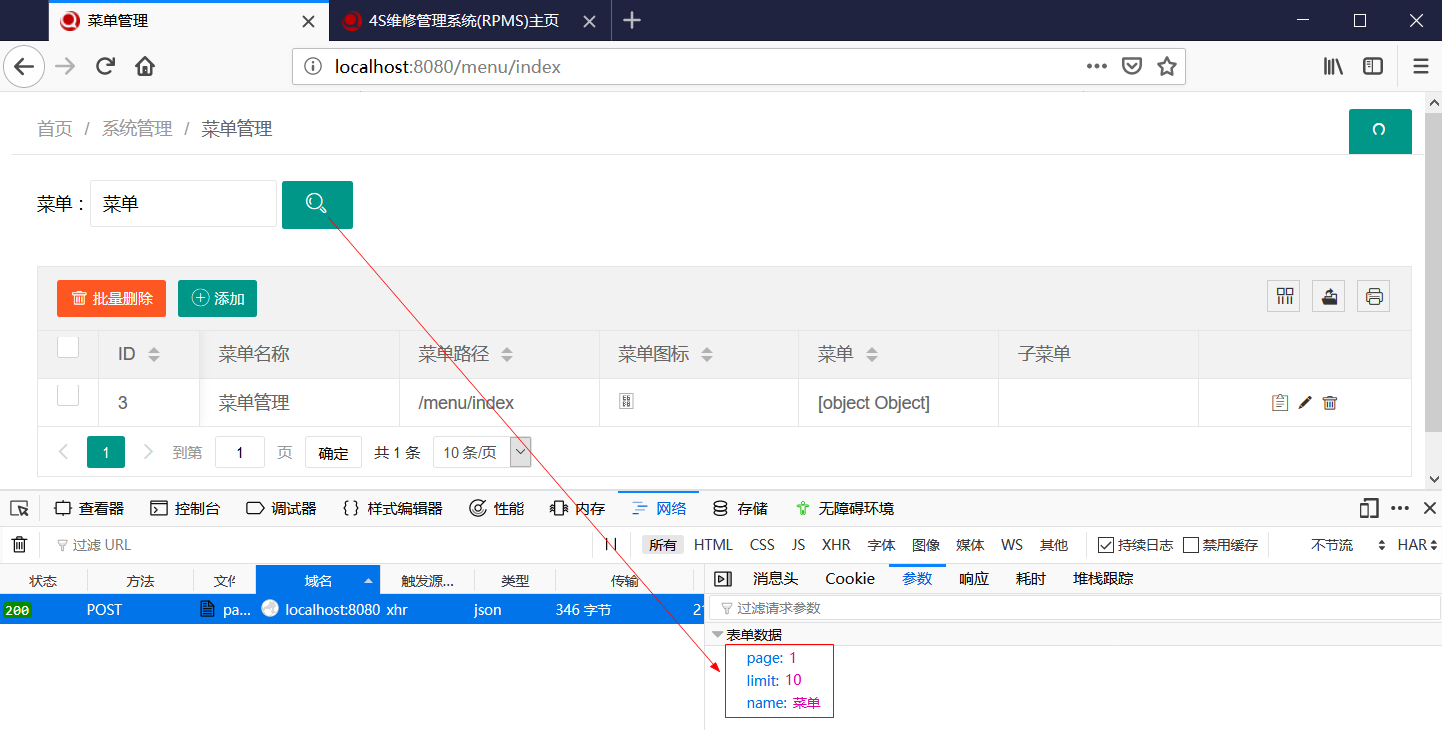Click the orange 批量删除 button

click(111, 298)
